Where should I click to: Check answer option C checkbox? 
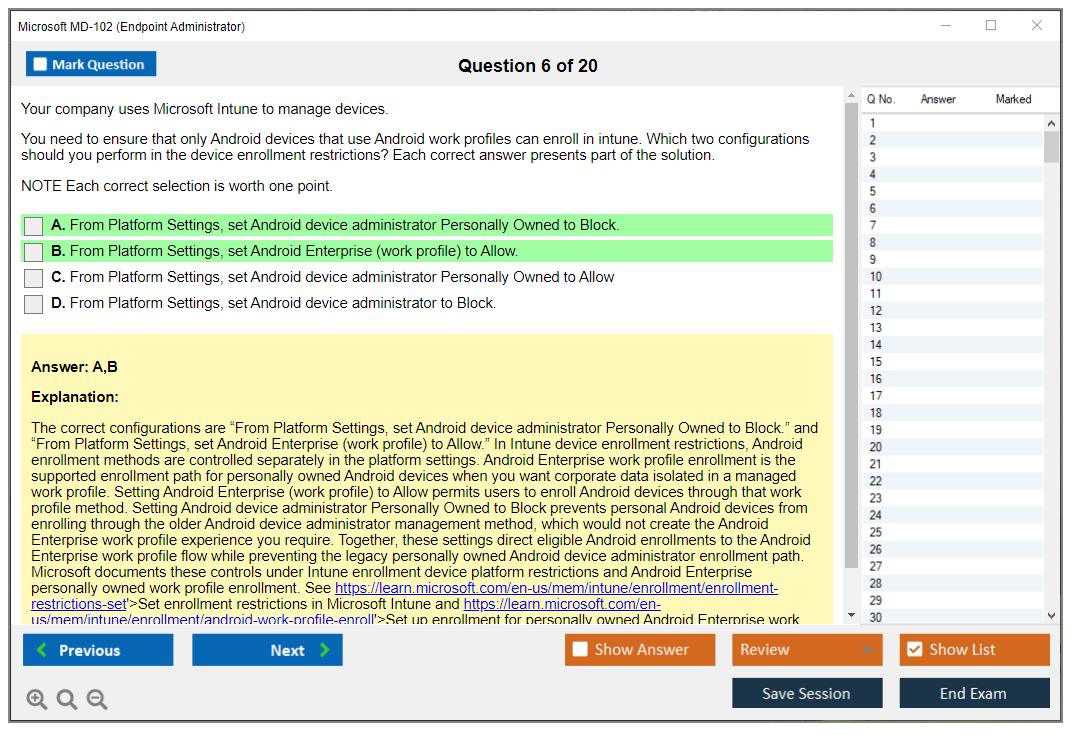tap(33, 278)
